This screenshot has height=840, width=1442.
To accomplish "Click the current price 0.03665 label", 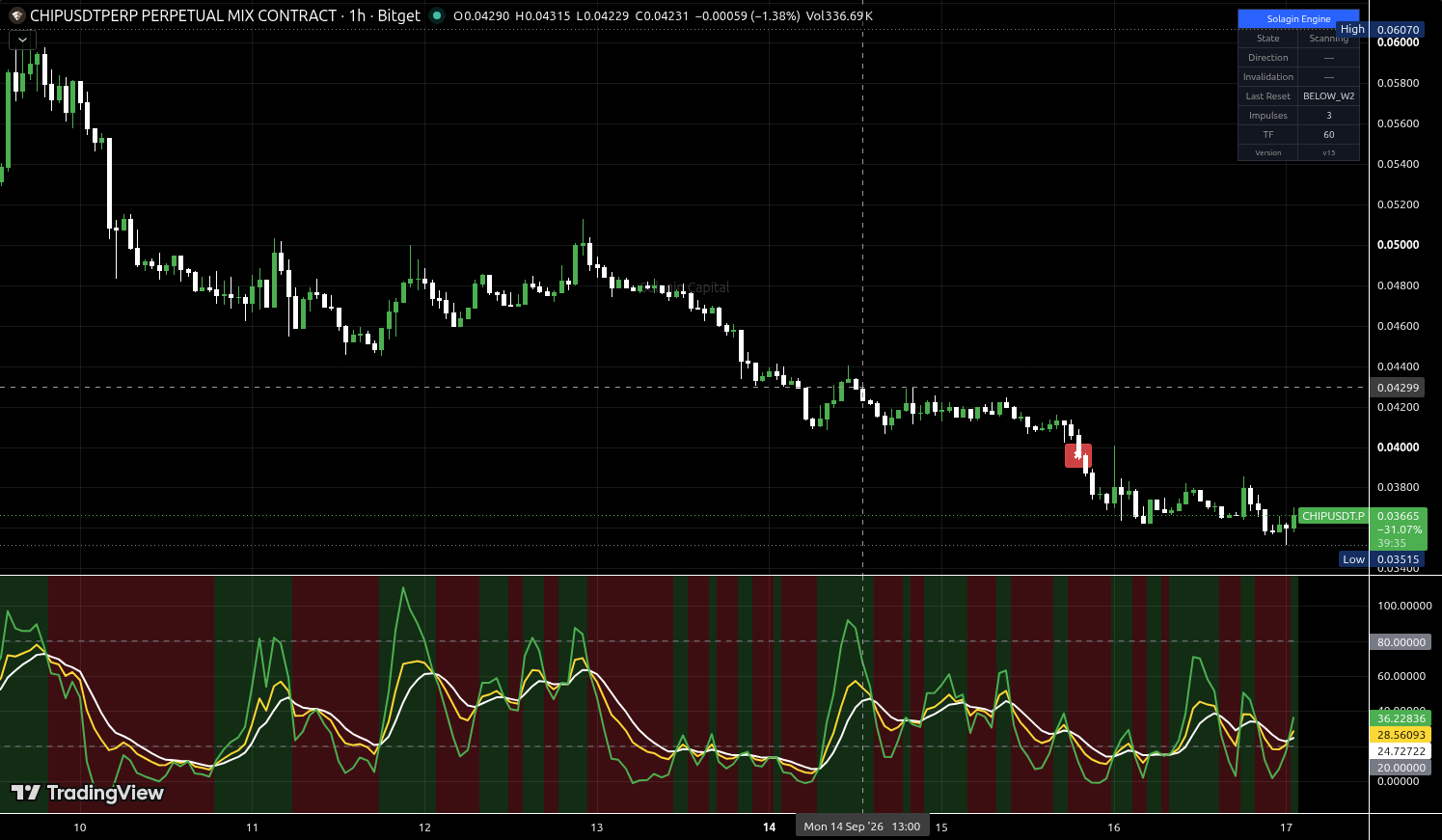I will (1398, 516).
